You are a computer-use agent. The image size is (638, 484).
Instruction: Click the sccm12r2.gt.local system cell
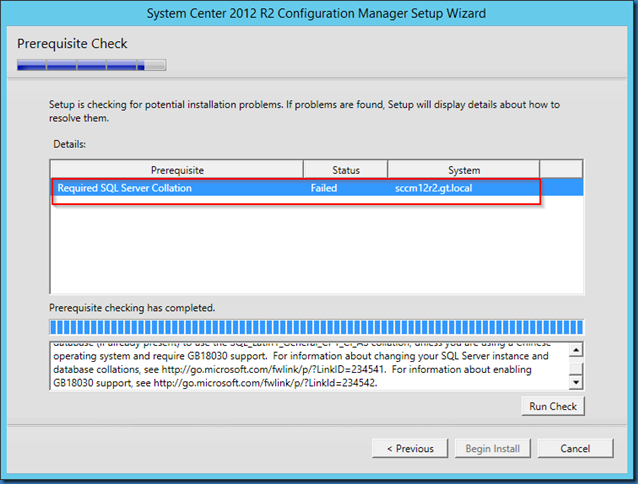pos(433,188)
